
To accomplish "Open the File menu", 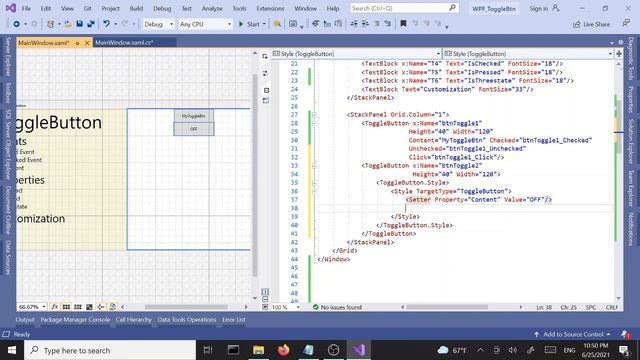I will 26,8.
